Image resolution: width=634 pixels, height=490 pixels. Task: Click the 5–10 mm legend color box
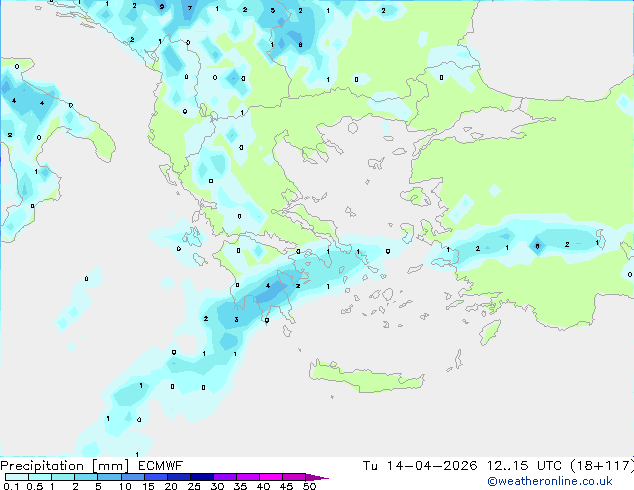point(109,477)
